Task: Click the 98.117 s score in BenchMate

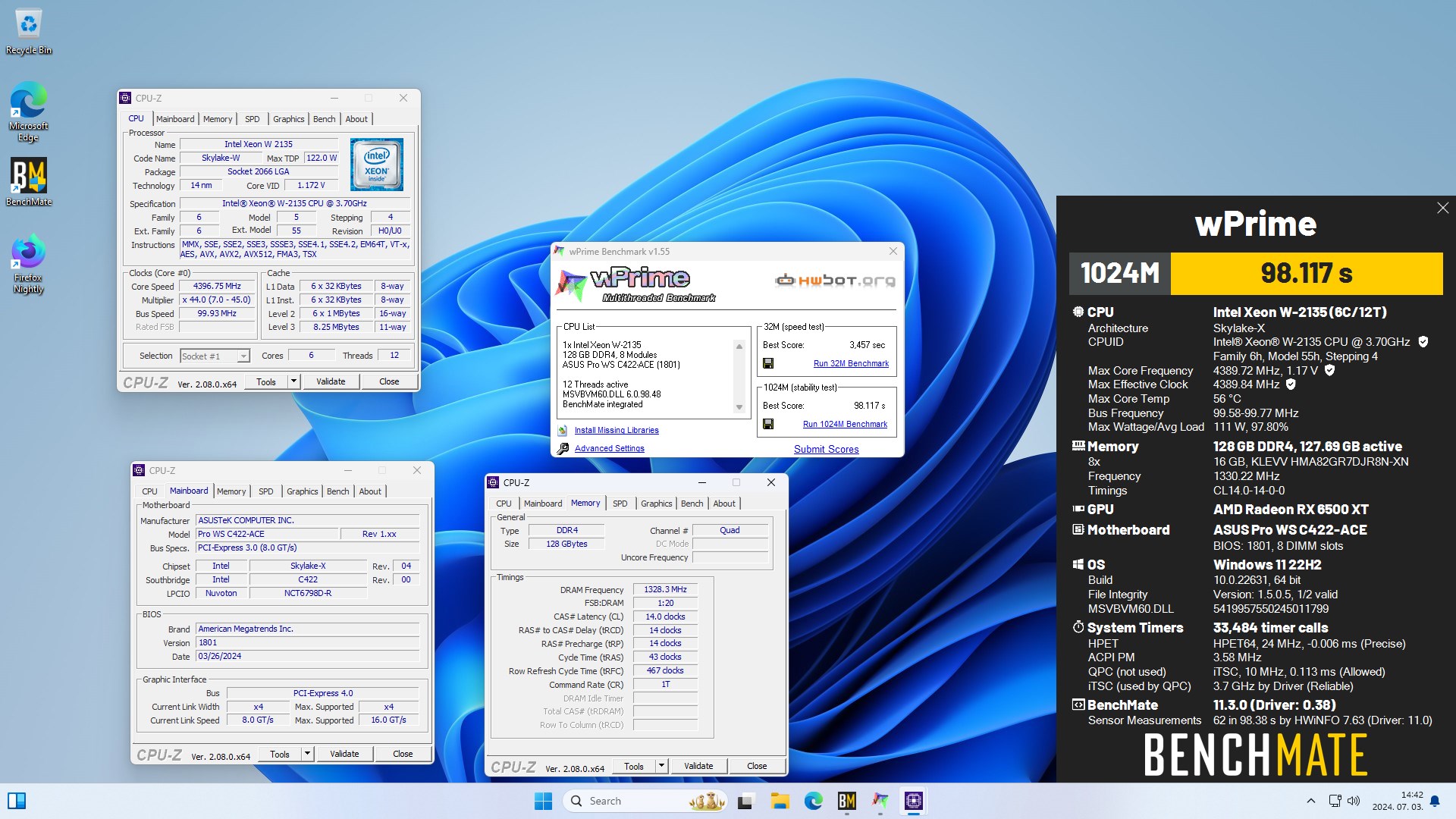Action: (1307, 273)
